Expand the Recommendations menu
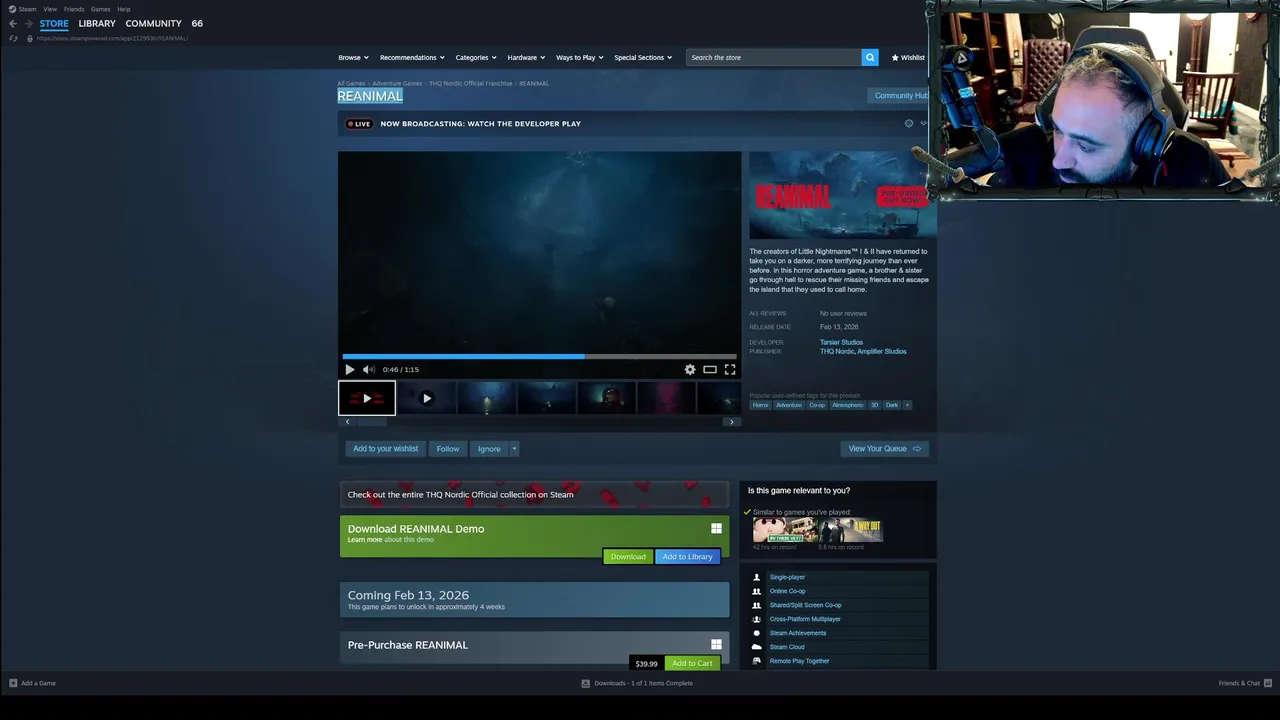 click(412, 57)
